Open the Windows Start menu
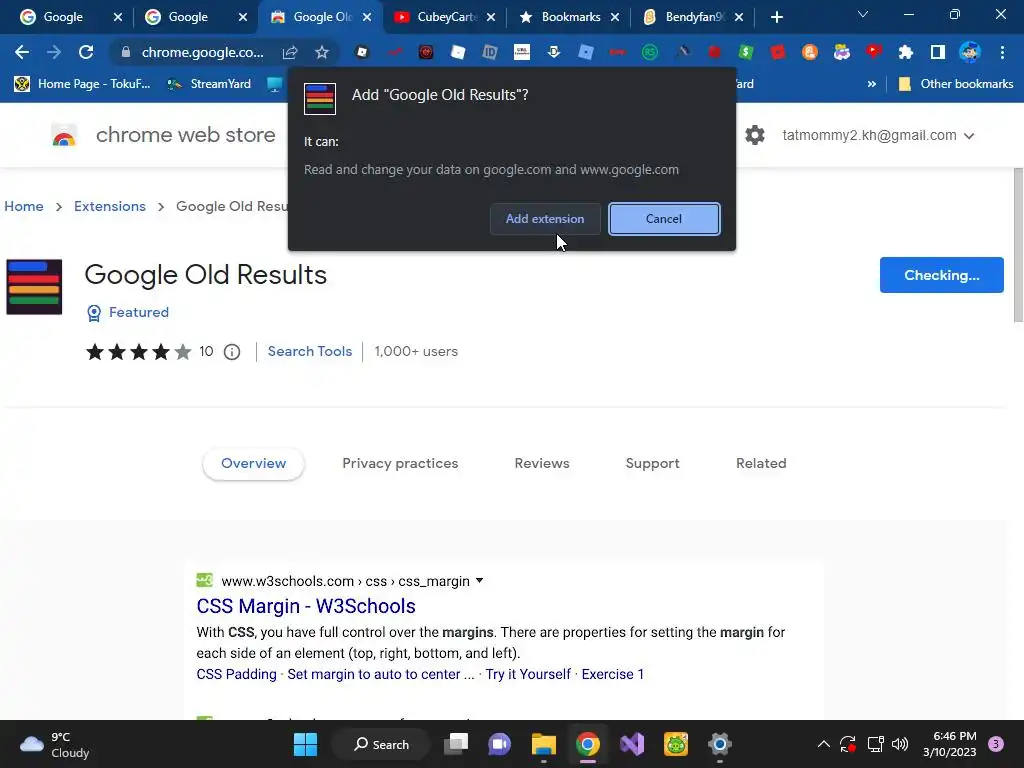Viewport: 1024px width, 768px height. pyautogui.click(x=305, y=744)
